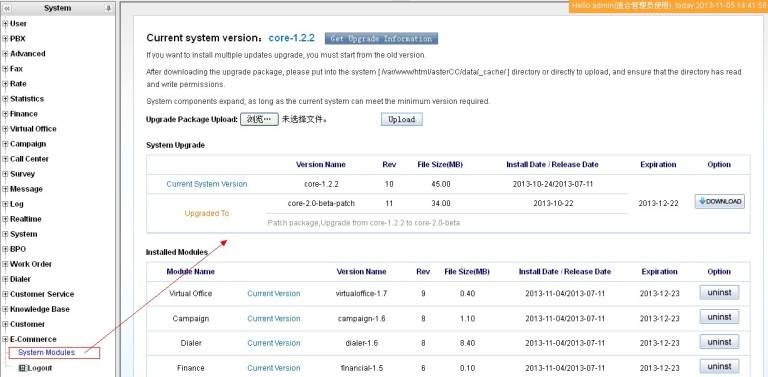This screenshot has height=377, width=768.
Task: Expand the PBX tree node
Action: [5, 39]
